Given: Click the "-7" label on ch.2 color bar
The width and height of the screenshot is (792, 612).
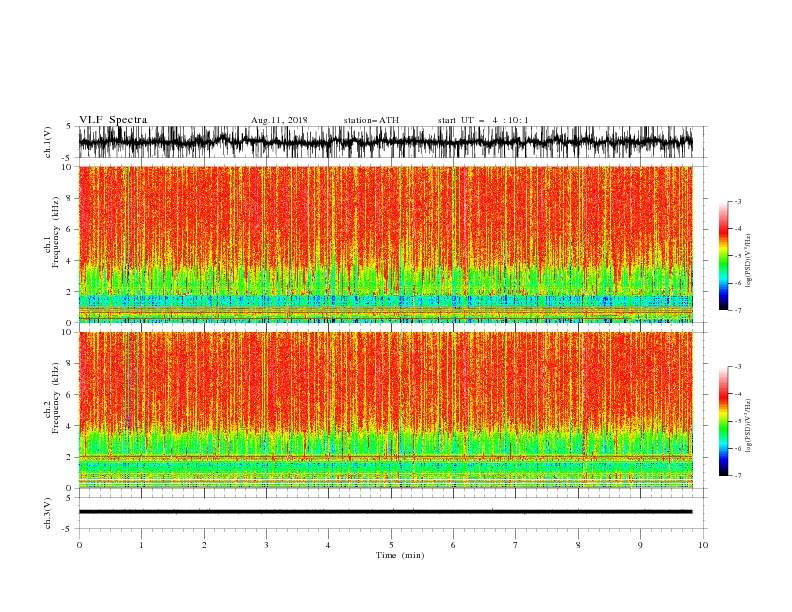Looking at the screenshot, I should [x=737, y=475].
